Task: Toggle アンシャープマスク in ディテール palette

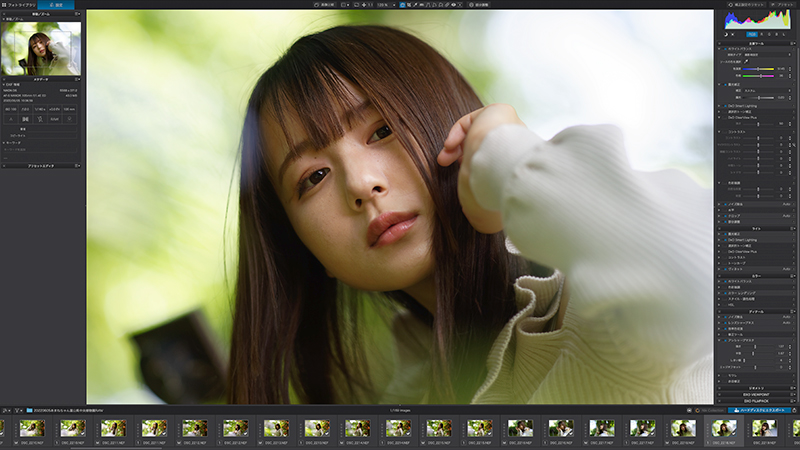Action: [725, 340]
